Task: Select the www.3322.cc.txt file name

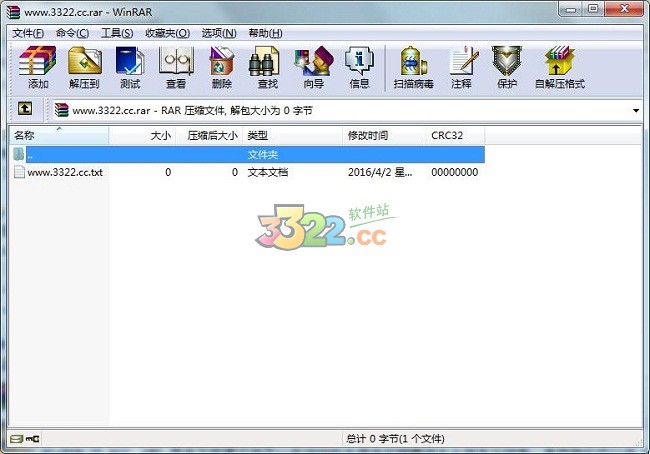Action: pos(65,172)
